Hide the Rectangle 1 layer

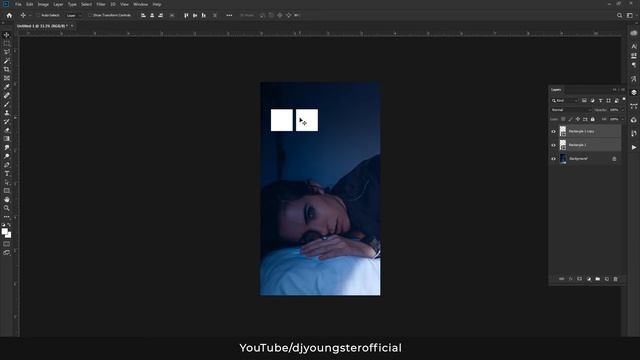553,145
